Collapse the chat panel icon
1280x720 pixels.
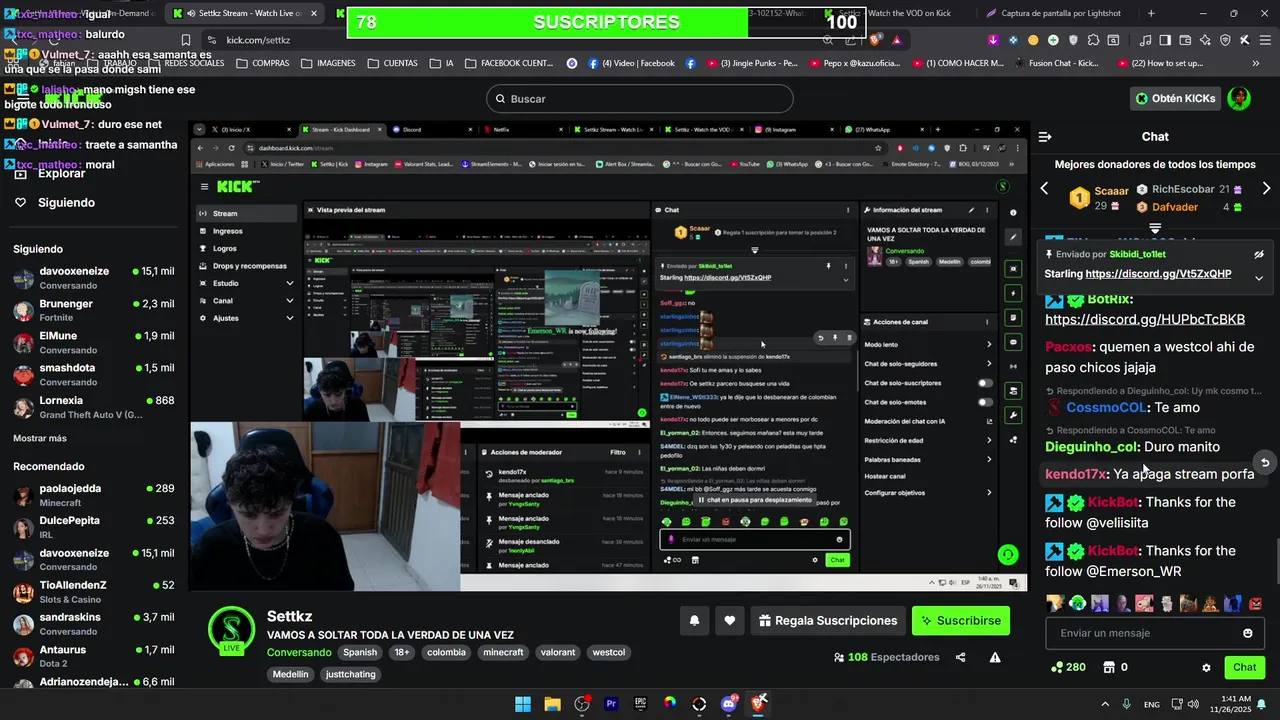pos(1045,137)
